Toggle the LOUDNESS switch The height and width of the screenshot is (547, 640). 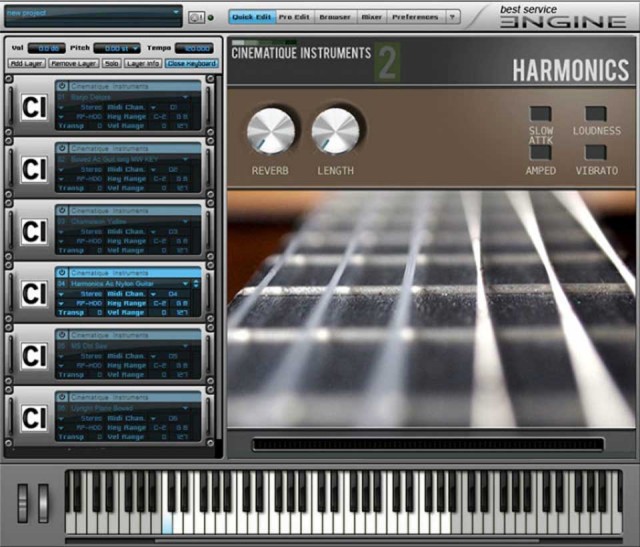(596, 114)
